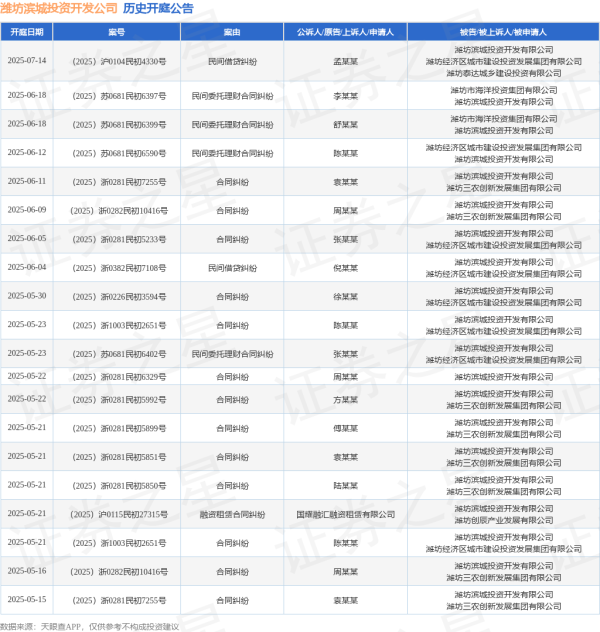Screen dimensions: 600x632
Task: Click plaintiff 方某某
Action: 345,400
